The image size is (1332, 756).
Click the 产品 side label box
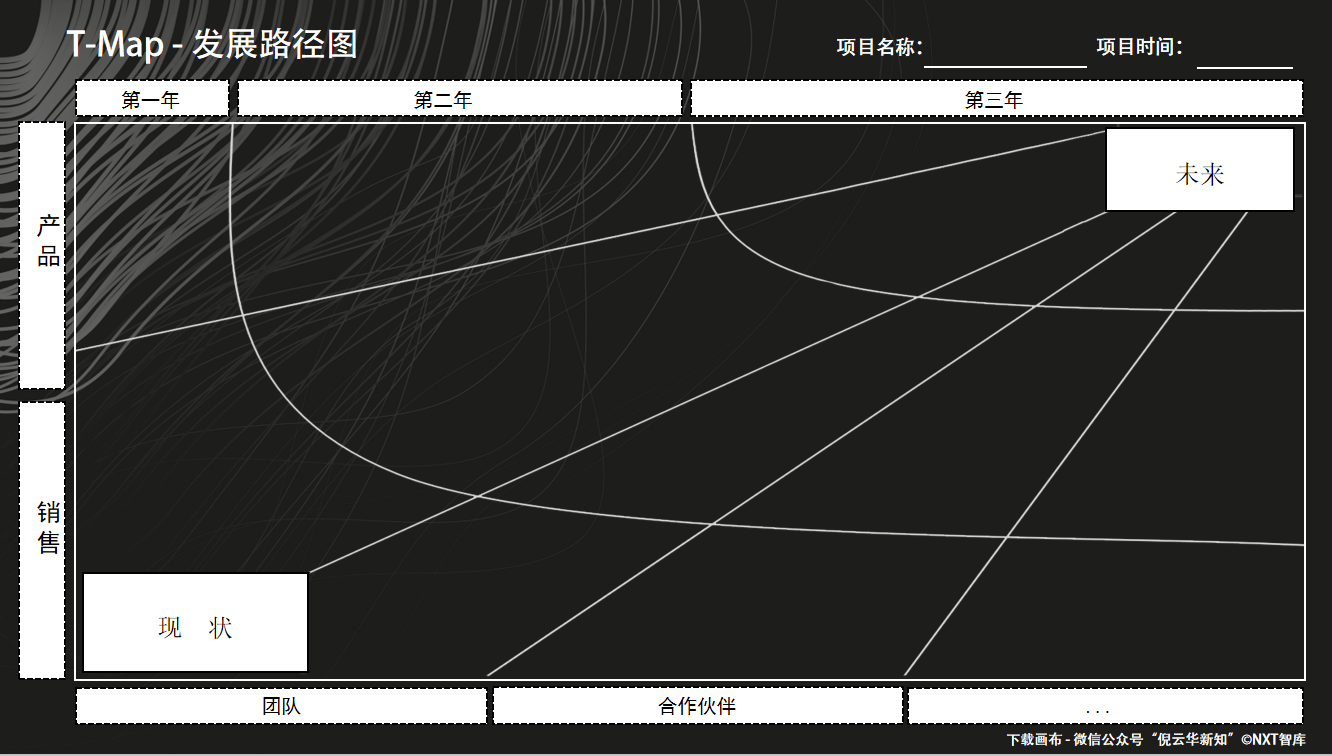42,256
